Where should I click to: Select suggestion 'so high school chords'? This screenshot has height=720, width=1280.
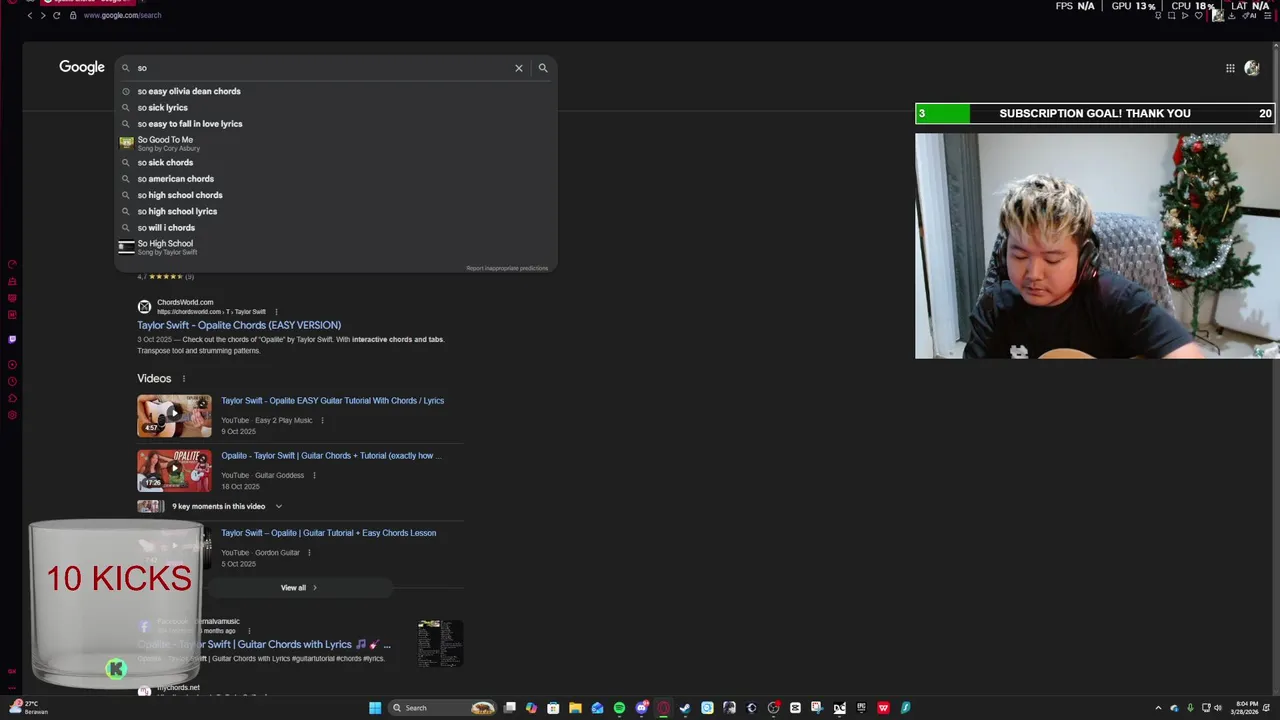point(335,195)
